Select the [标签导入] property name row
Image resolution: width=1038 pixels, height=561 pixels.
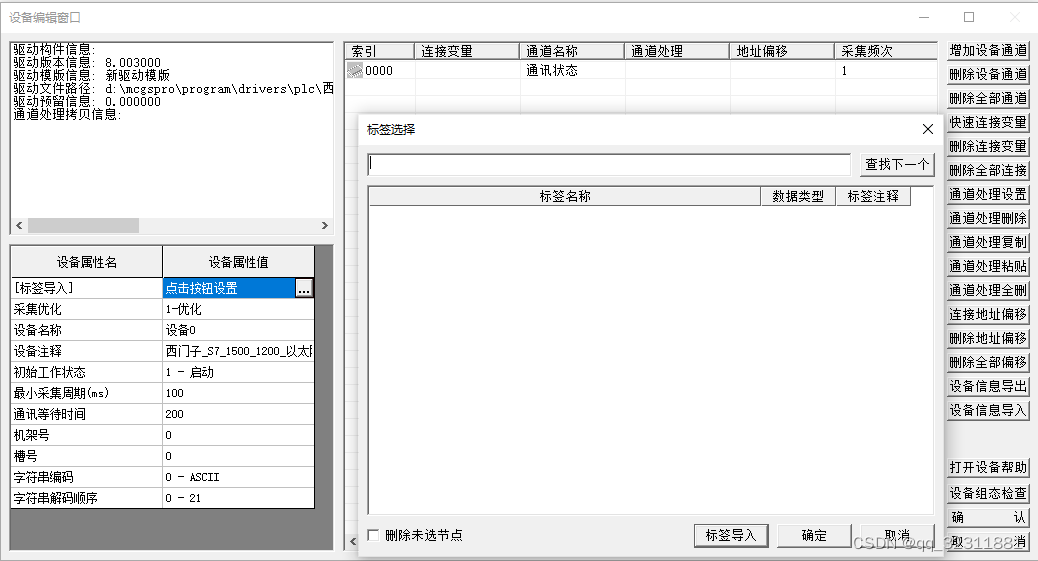click(x=87, y=288)
